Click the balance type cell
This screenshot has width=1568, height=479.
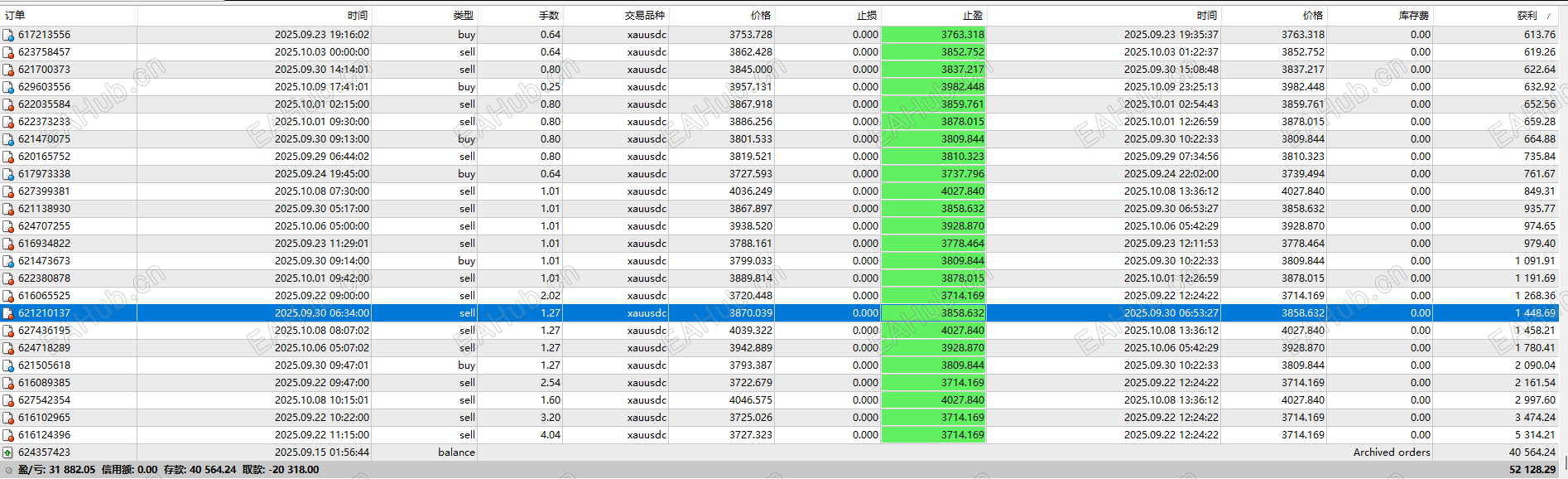pyautogui.click(x=457, y=452)
